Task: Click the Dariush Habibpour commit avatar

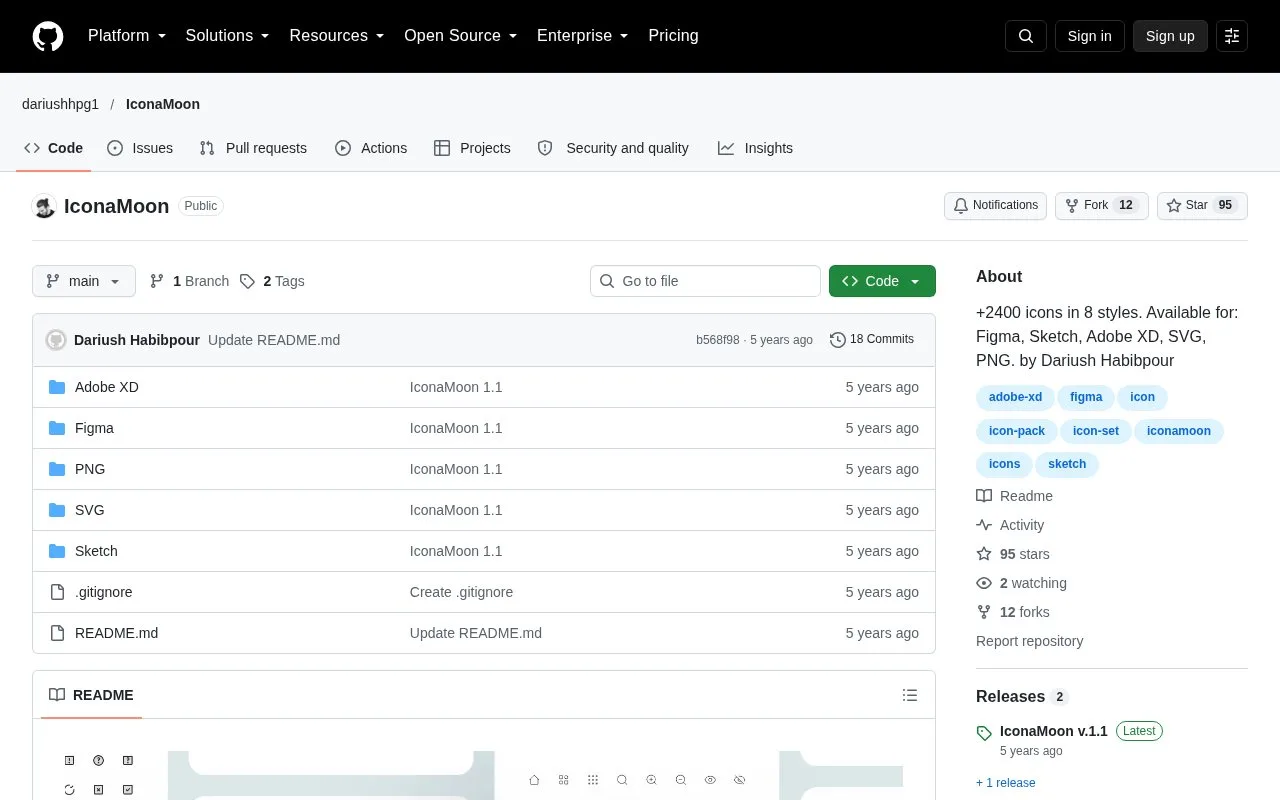Action: 56,340
